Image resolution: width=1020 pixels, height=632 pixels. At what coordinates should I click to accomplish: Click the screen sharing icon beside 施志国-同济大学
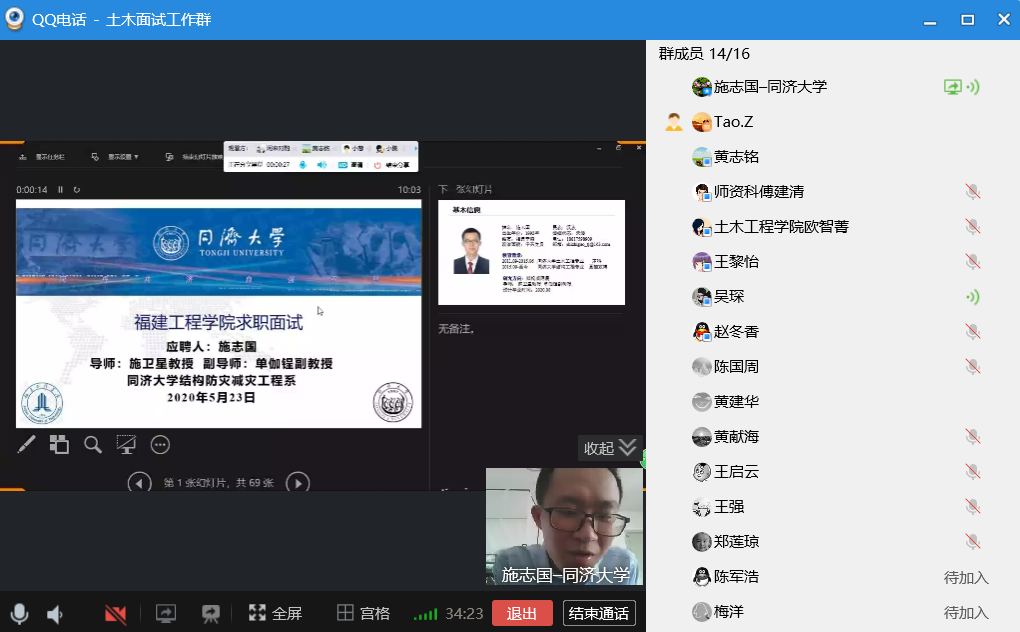click(x=953, y=87)
